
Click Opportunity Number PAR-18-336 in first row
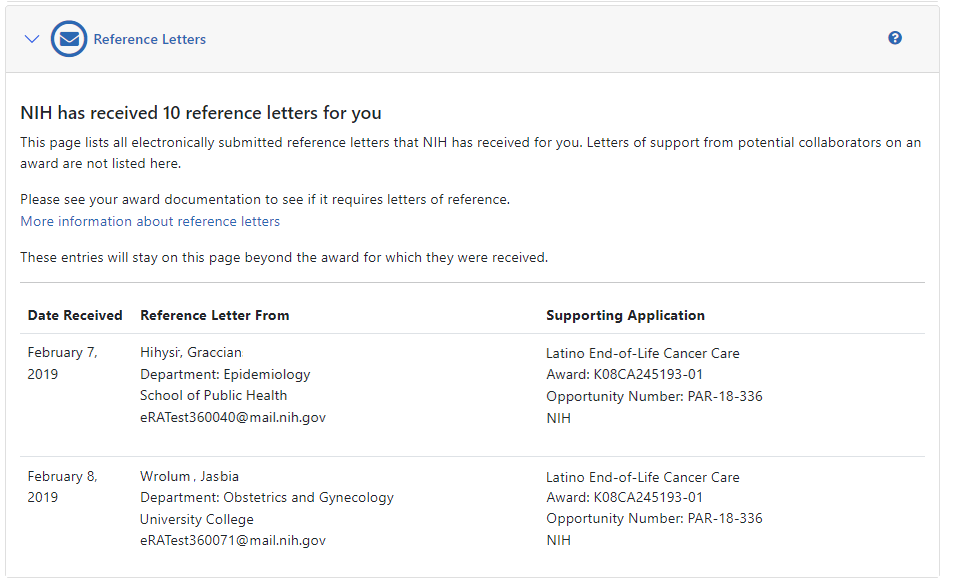[x=654, y=396]
